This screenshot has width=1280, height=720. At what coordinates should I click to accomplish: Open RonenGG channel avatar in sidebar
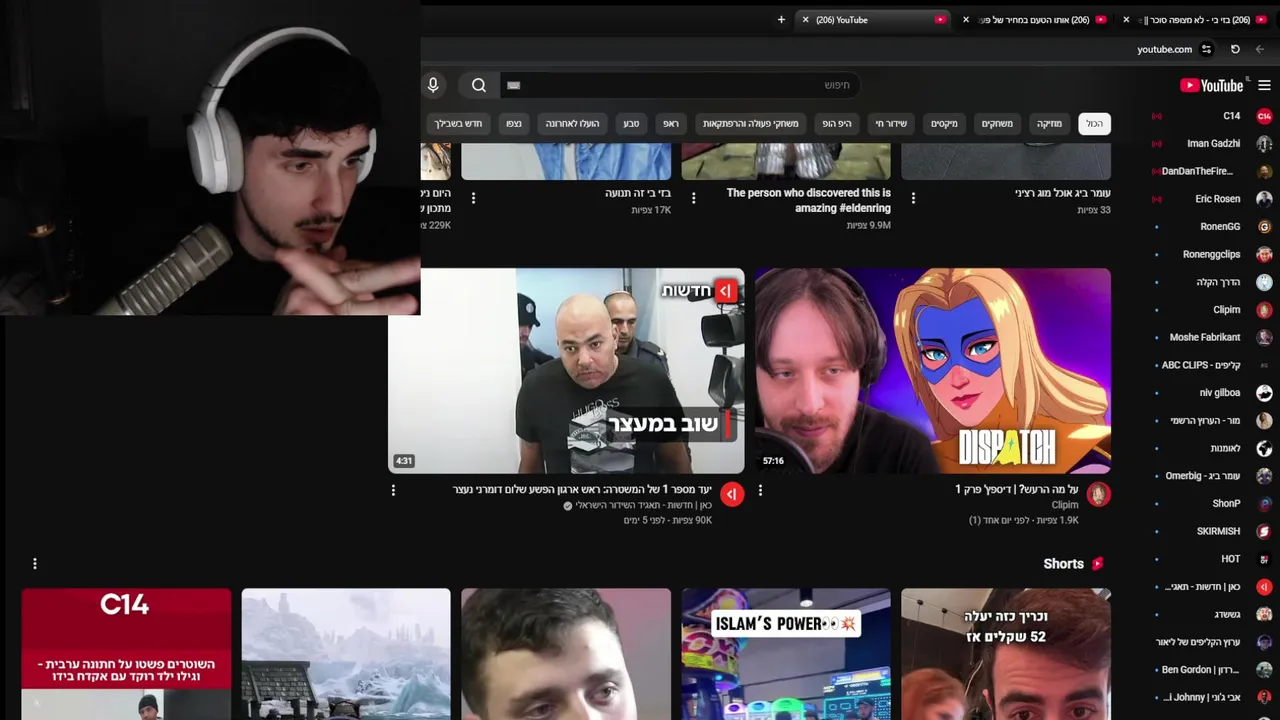coord(1264,227)
